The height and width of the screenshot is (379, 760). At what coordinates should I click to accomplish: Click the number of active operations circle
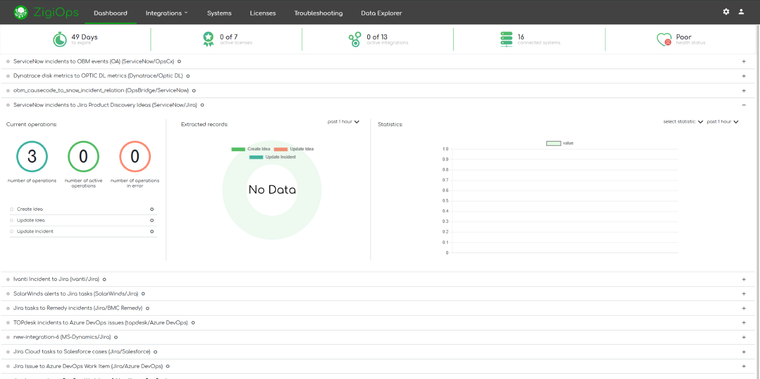point(83,157)
